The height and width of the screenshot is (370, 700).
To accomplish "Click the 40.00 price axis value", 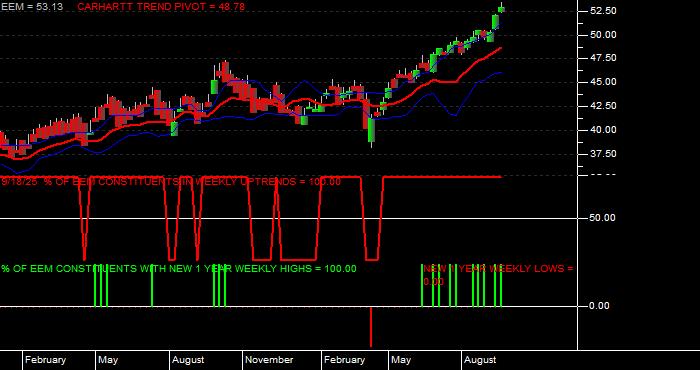I will (x=603, y=130).
